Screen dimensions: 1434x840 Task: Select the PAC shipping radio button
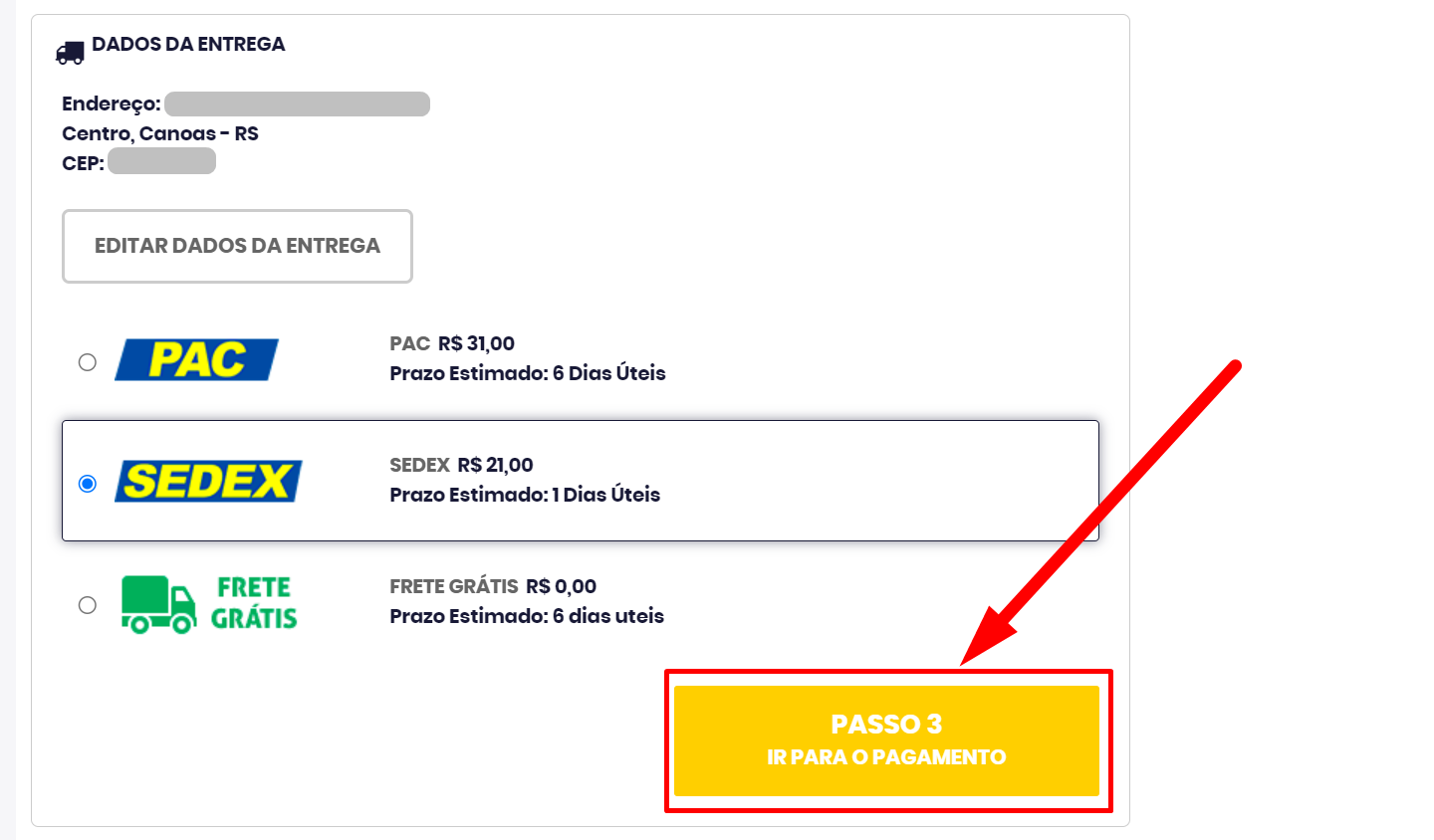click(88, 362)
